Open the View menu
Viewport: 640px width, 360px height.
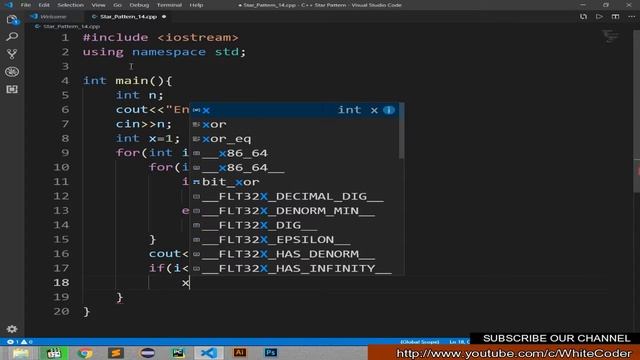[x=98, y=5]
